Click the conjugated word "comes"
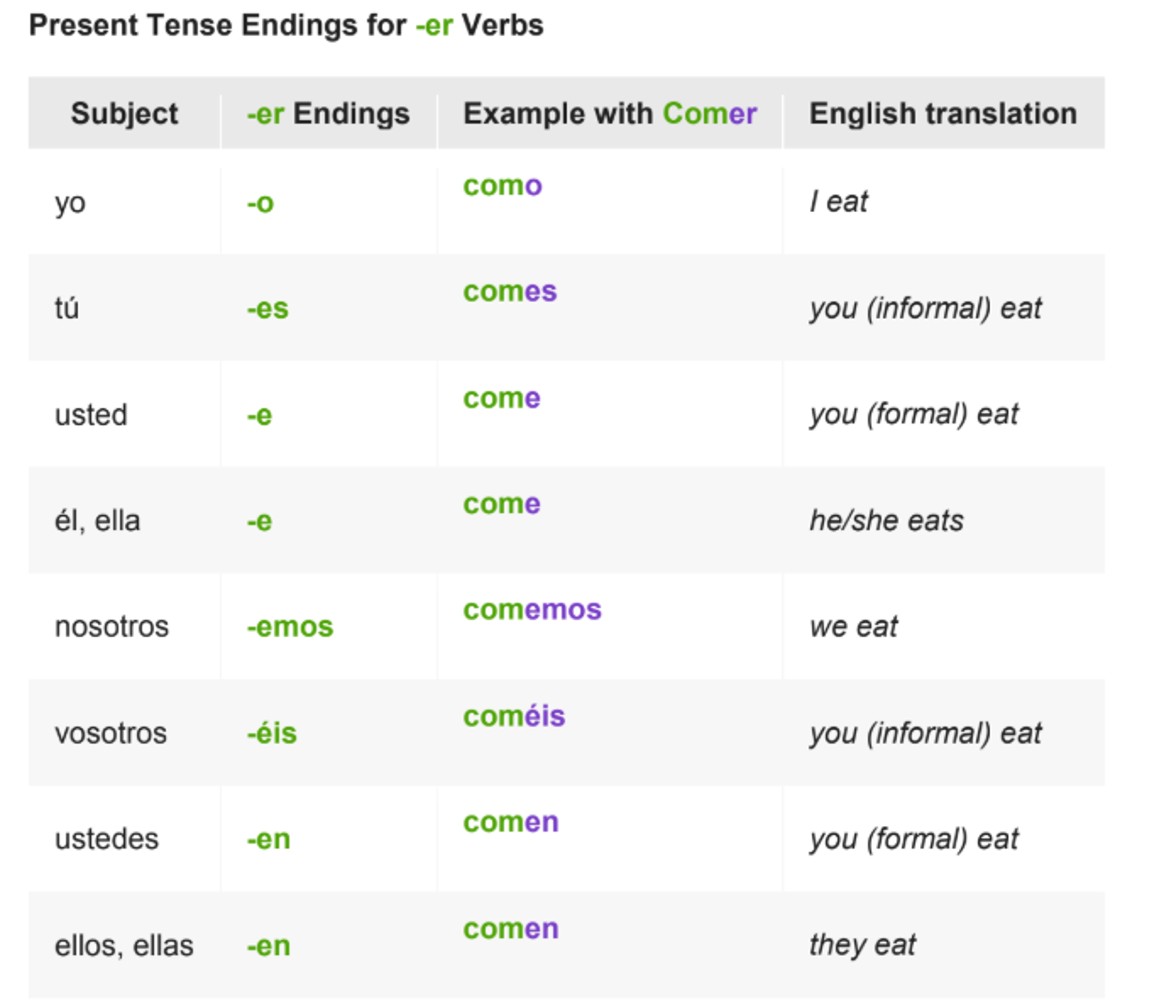Image resolution: width=1159 pixels, height=1001 pixels. (509, 292)
